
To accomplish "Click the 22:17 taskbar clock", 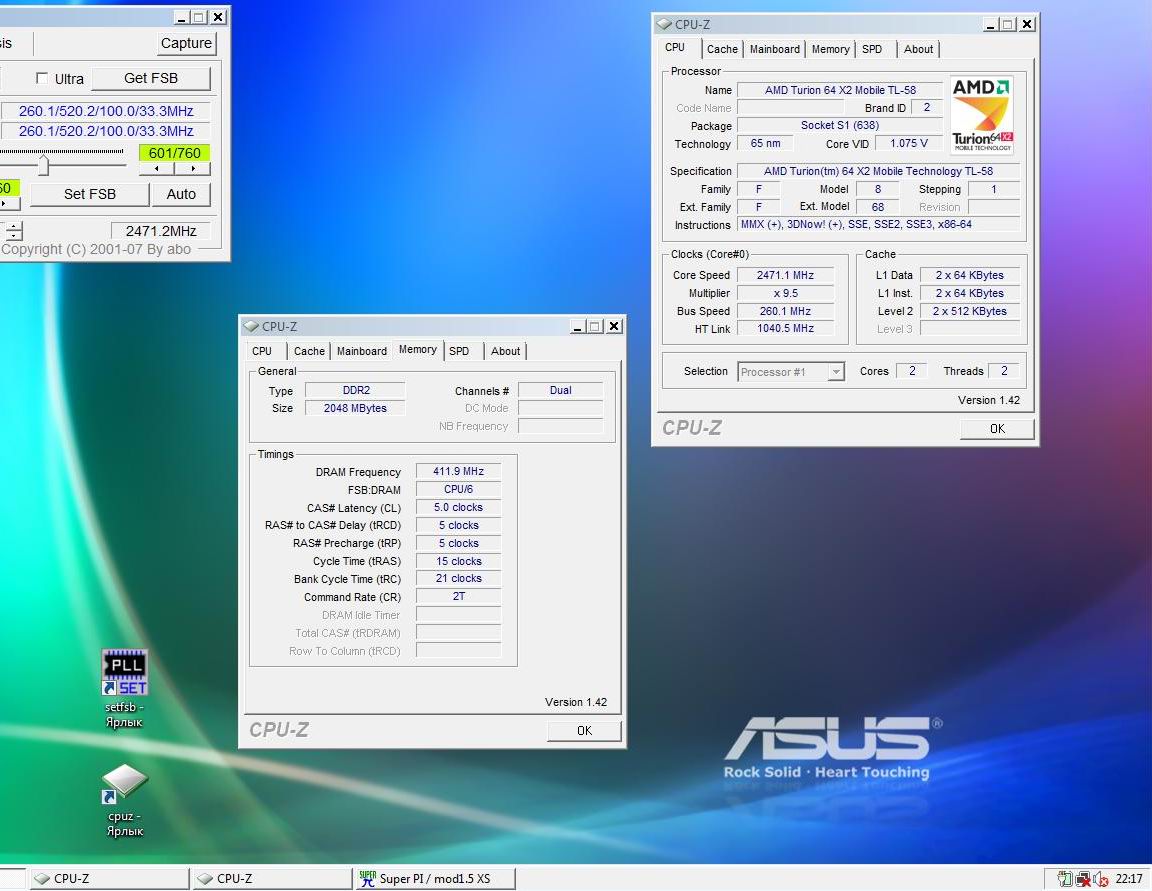I will click(x=1129, y=879).
